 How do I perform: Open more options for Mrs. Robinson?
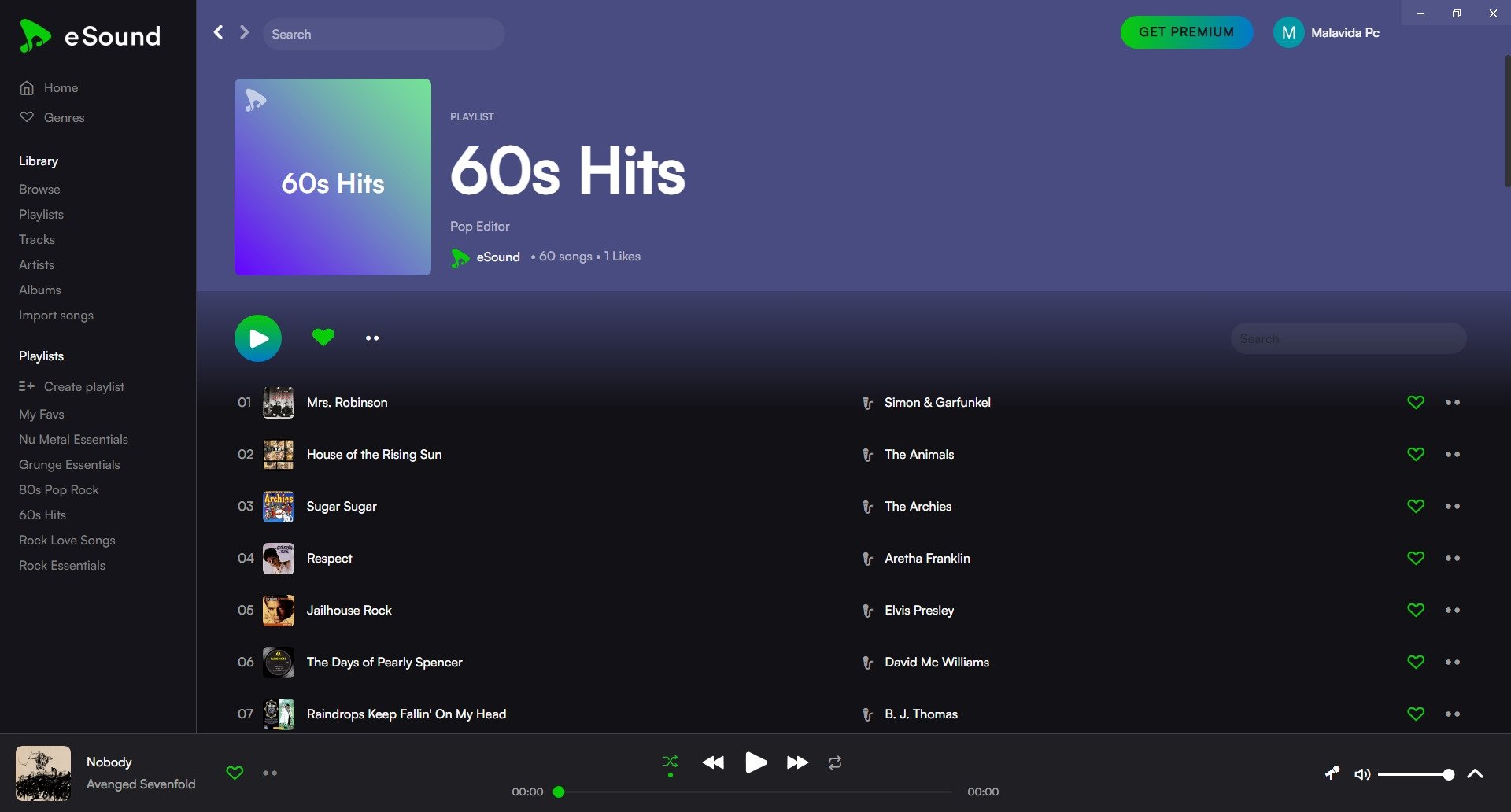(x=1453, y=402)
